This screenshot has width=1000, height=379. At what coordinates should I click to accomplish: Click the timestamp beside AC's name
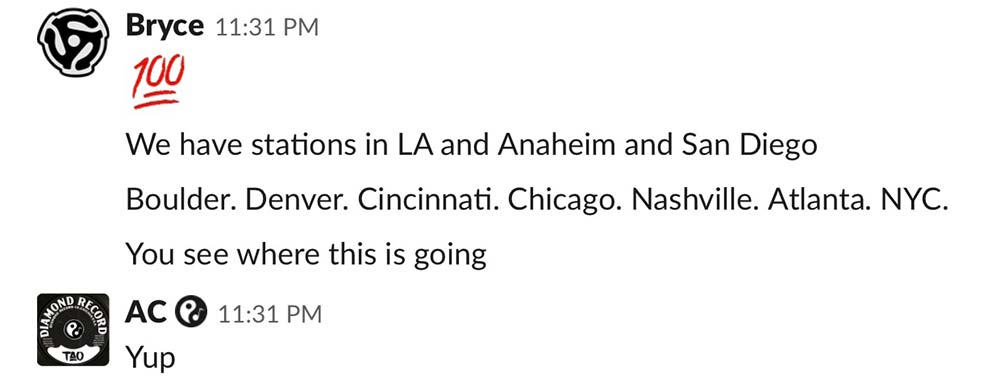pos(270,314)
